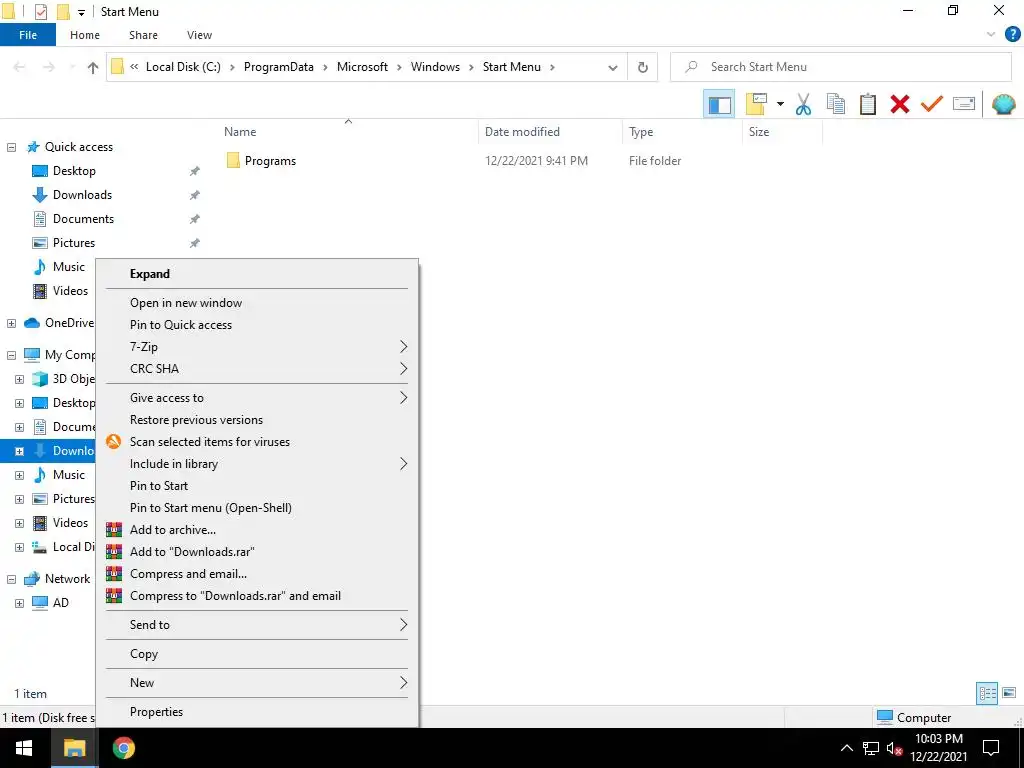Expand the AD network computer node

[20, 603]
